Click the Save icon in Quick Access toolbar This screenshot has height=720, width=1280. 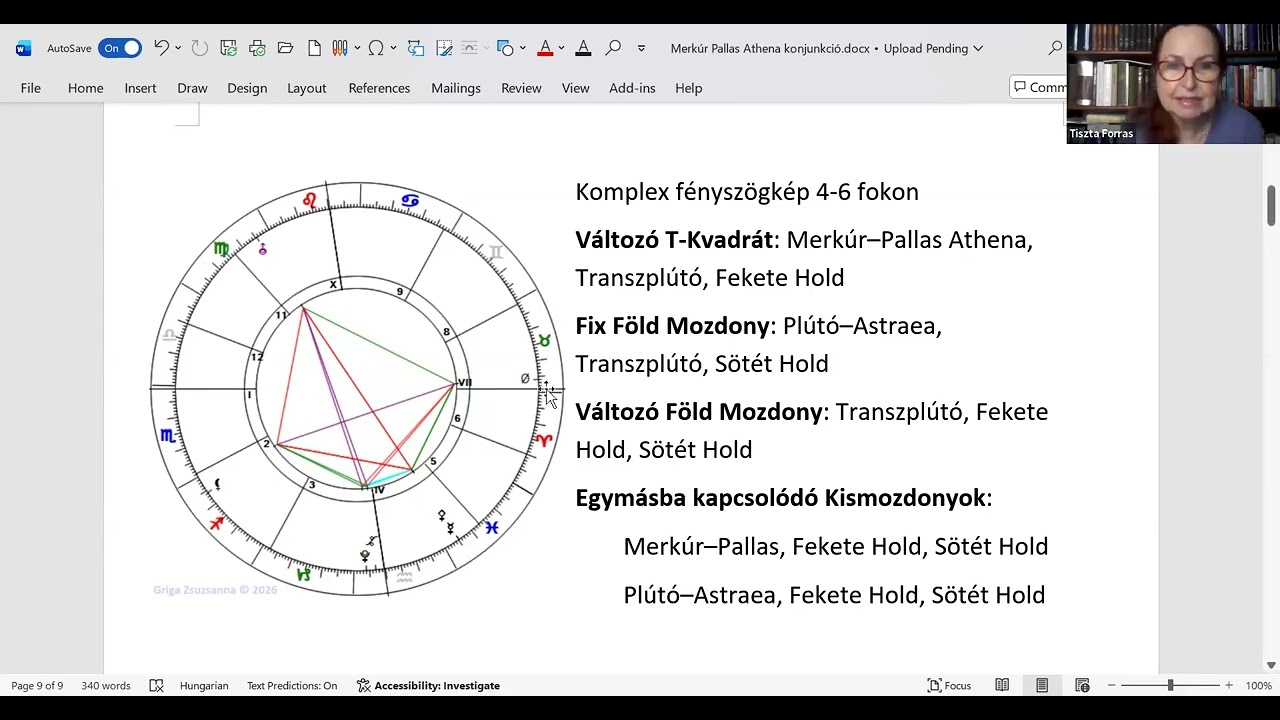pyautogui.click(x=228, y=48)
